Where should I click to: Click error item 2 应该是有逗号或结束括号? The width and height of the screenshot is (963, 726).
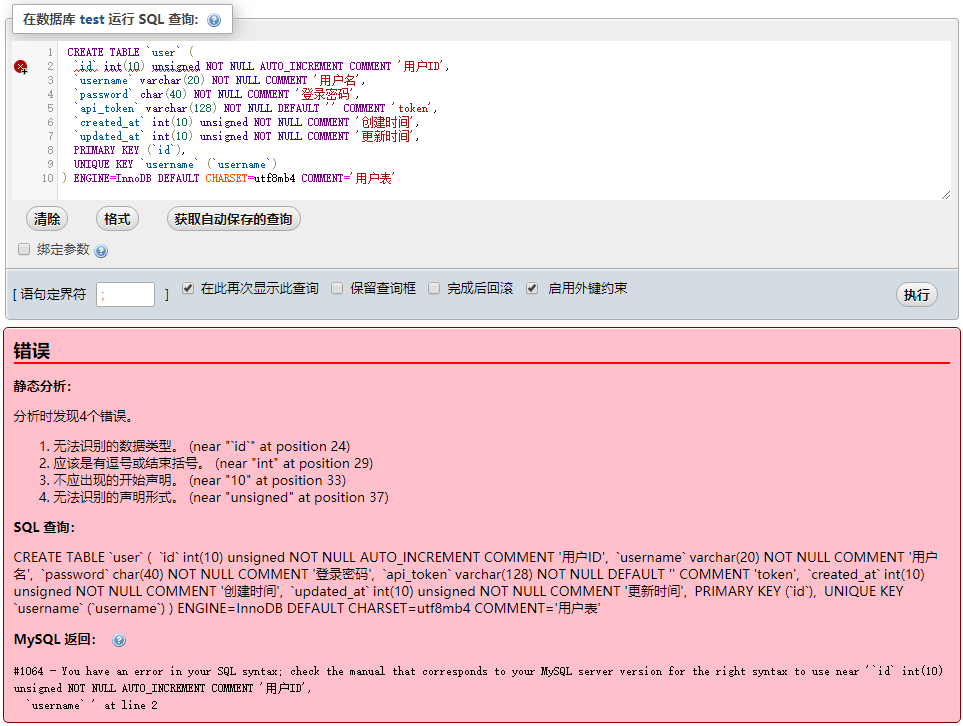click(x=213, y=463)
